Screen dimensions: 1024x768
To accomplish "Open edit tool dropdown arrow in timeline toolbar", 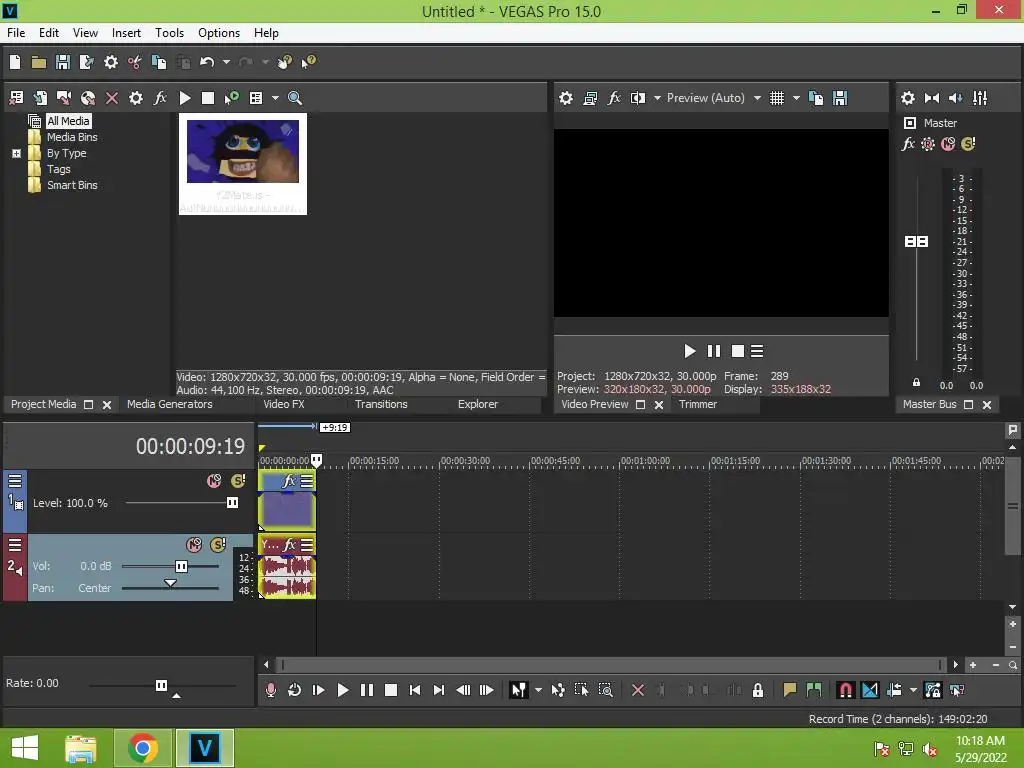I will tap(538, 690).
